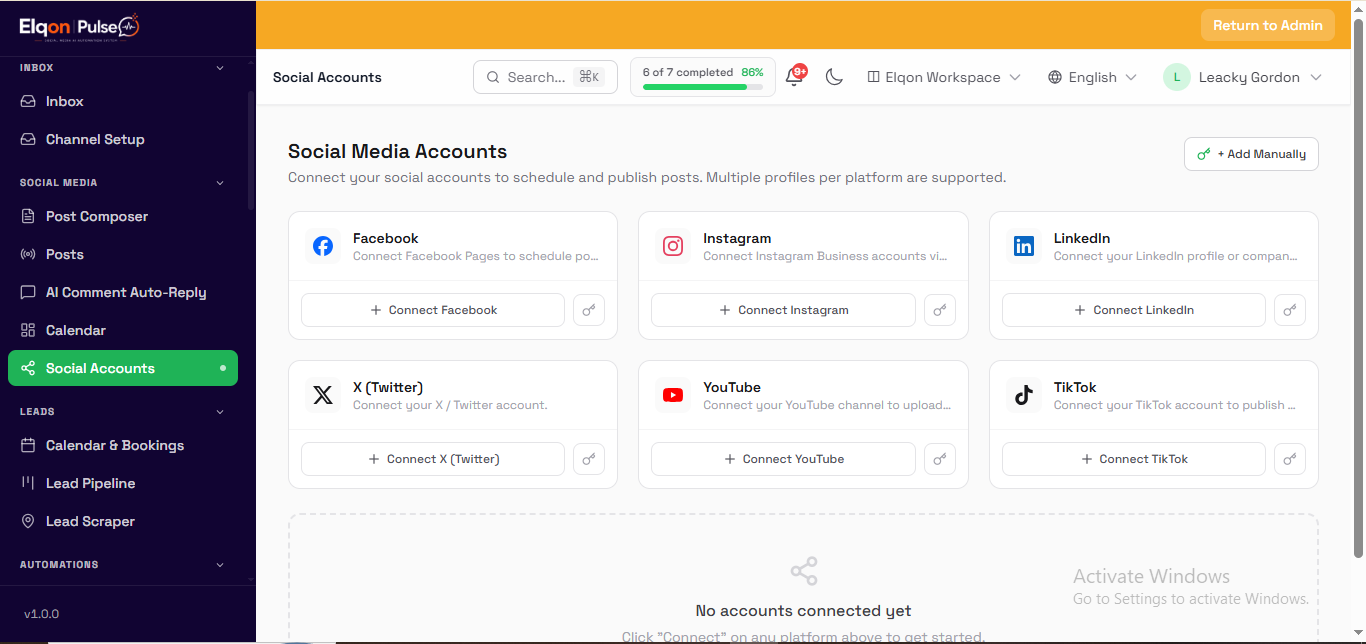Open the Elqon Workspace dropdown
1366x644 pixels.
[x=943, y=77]
